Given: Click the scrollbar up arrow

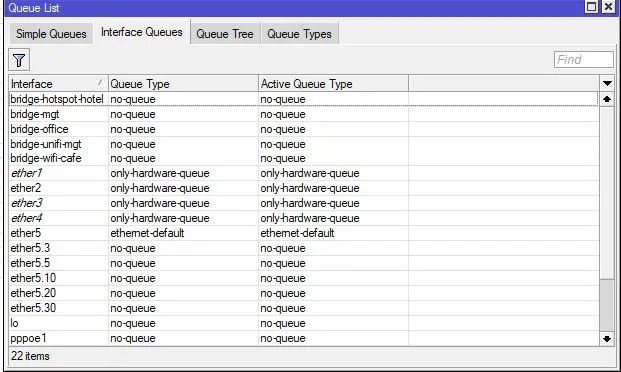Looking at the screenshot, I should tap(607, 99).
